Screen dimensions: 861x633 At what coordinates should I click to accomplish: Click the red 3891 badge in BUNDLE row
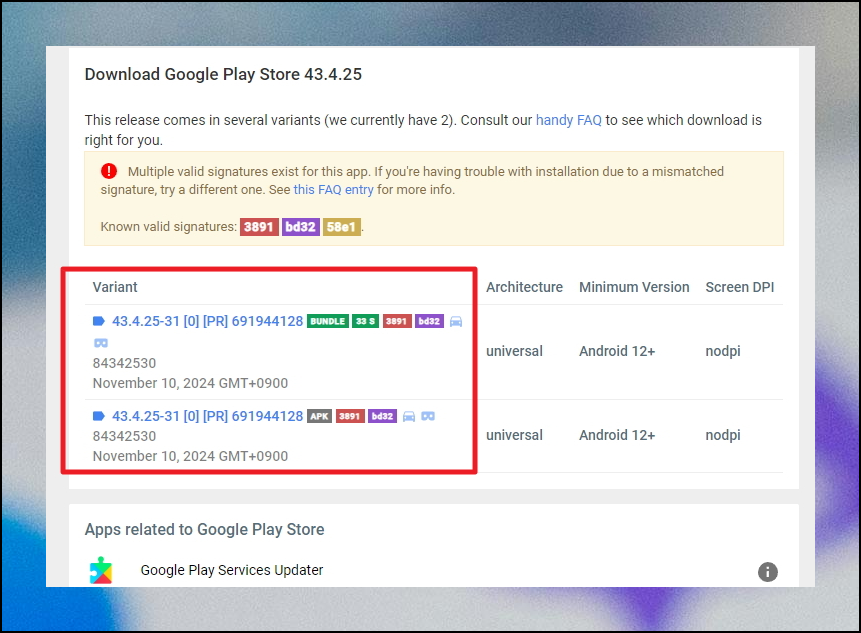coord(397,321)
